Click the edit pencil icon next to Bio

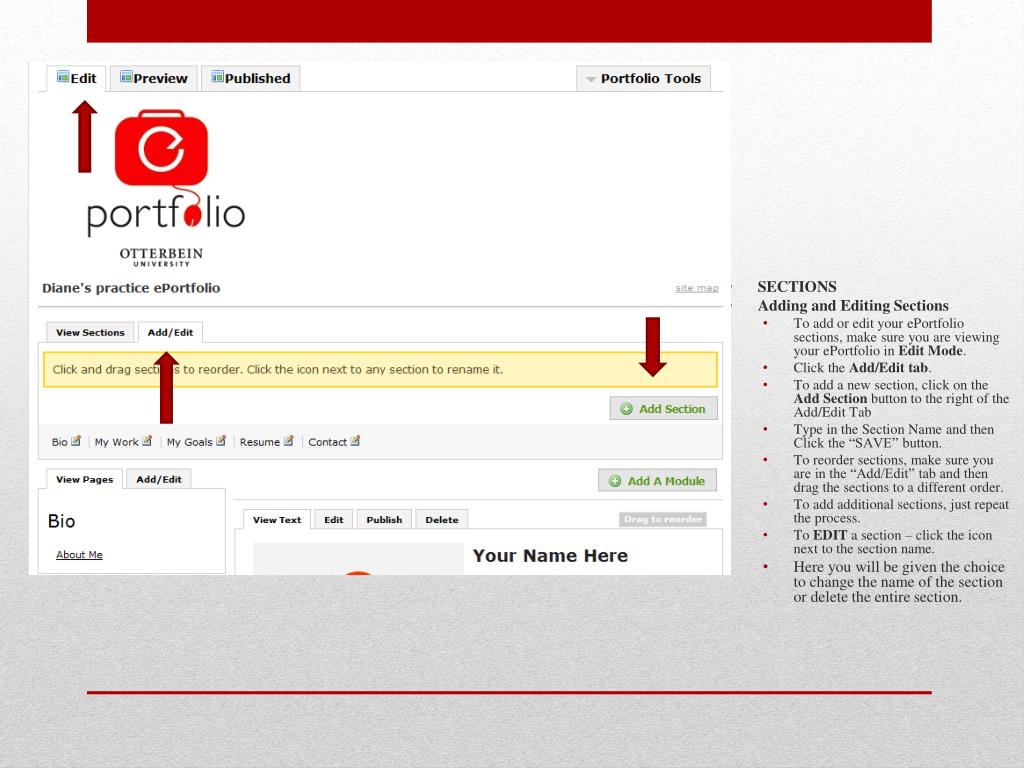pos(76,442)
